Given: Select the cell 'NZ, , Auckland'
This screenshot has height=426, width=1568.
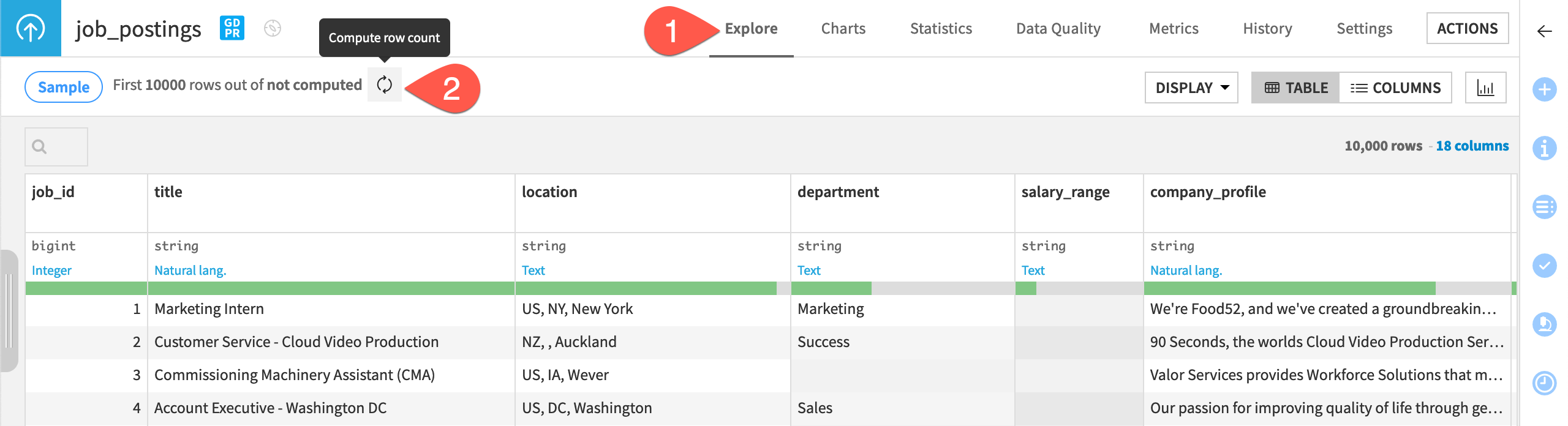Looking at the screenshot, I should pyautogui.click(x=653, y=342).
